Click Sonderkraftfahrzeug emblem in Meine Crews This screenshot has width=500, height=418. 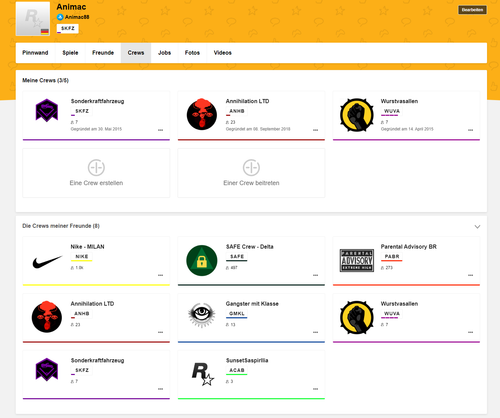(x=47, y=110)
